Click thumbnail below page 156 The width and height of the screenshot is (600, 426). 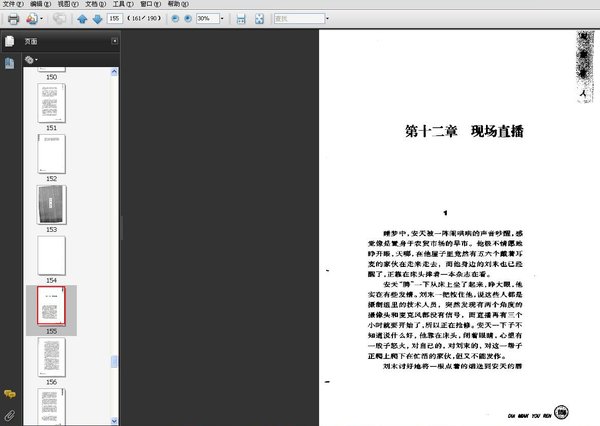pyautogui.click(x=52, y=406)
